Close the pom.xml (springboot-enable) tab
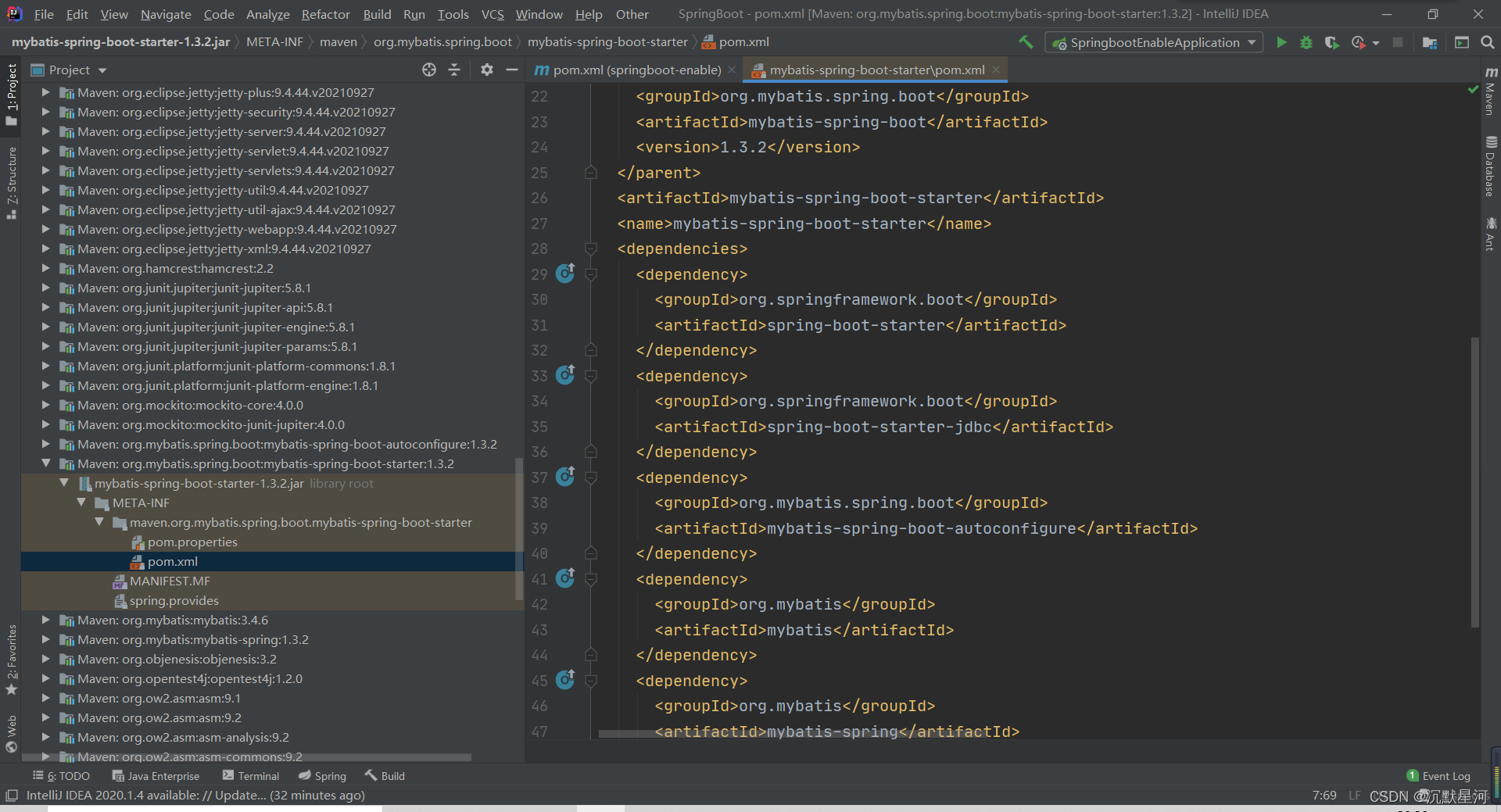Image resolution: width=1501 pixels, height=812 pixels. [732, 70]
